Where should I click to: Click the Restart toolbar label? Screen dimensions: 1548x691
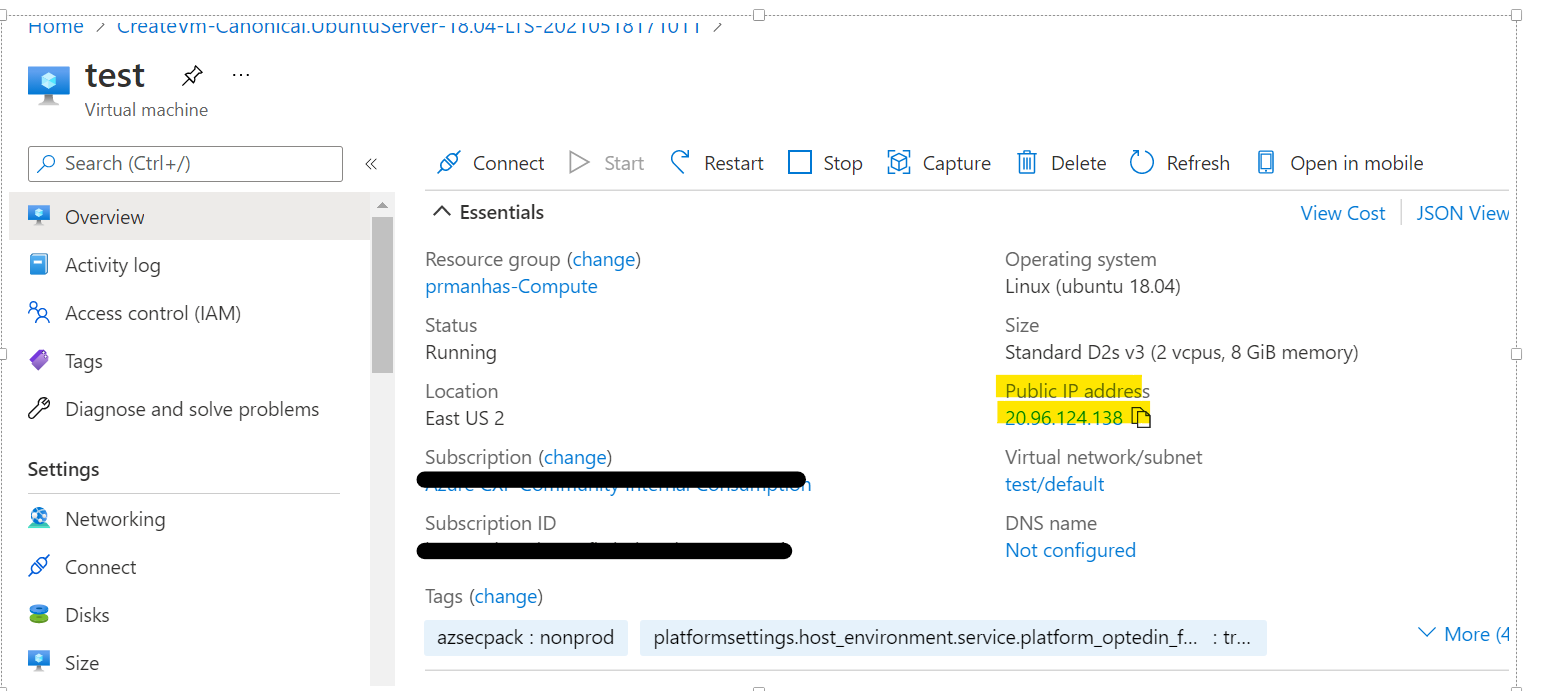pos(734,163)
